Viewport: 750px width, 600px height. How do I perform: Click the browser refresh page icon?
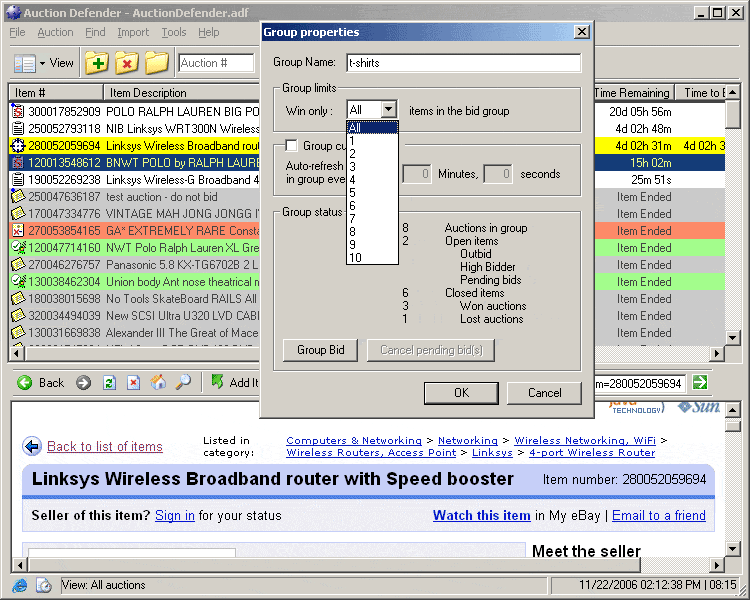click(x=110, y=383)
